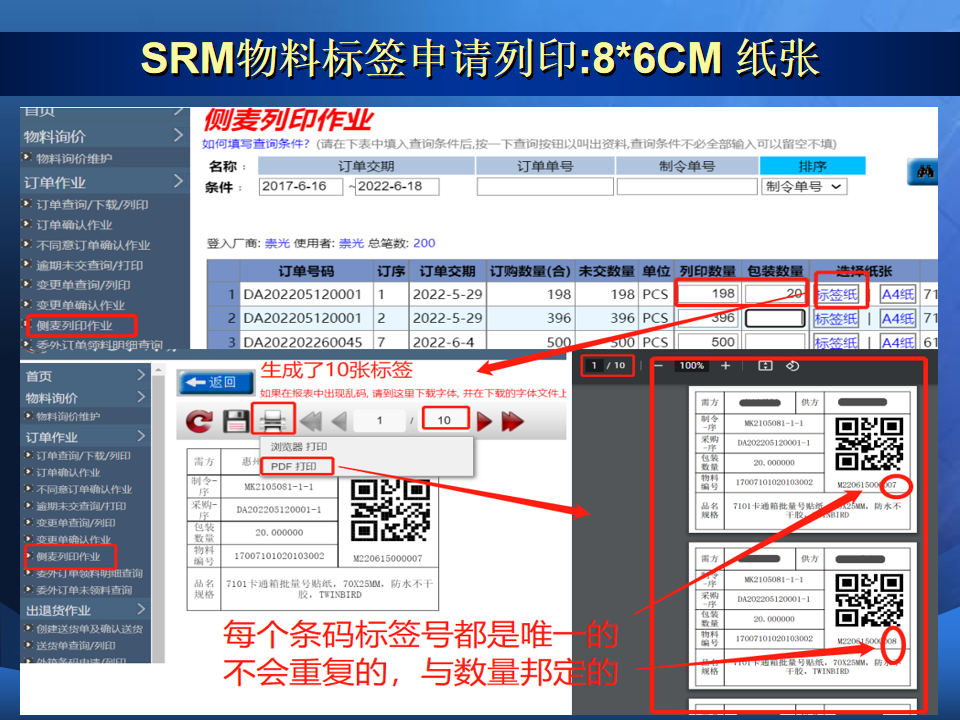
Task: Click the 订单号码 column header
Action: [307, 271]
